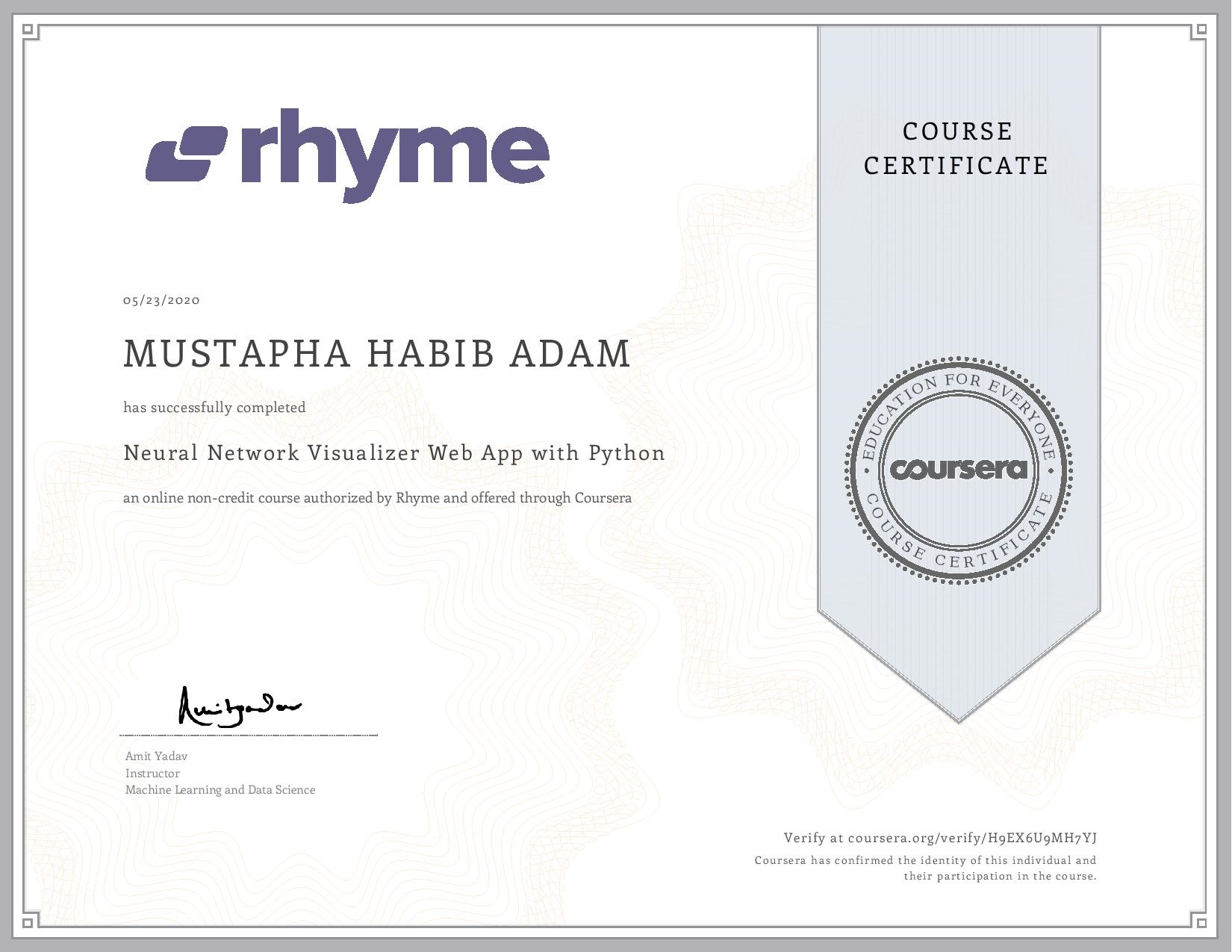The width and height of the screenshot is (1232, 952).
Task: Click the bottom-left corner border ornament
Action: 29,921
